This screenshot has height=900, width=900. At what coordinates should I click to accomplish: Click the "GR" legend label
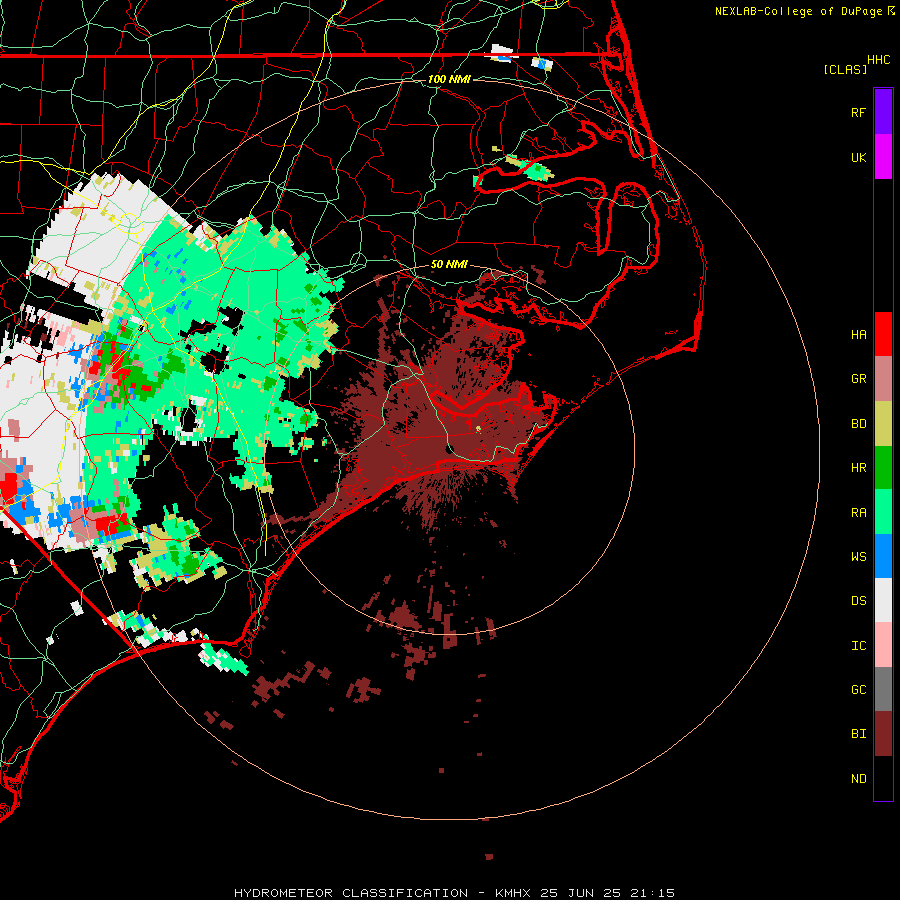pyautogui.click(x=858, y=379)
